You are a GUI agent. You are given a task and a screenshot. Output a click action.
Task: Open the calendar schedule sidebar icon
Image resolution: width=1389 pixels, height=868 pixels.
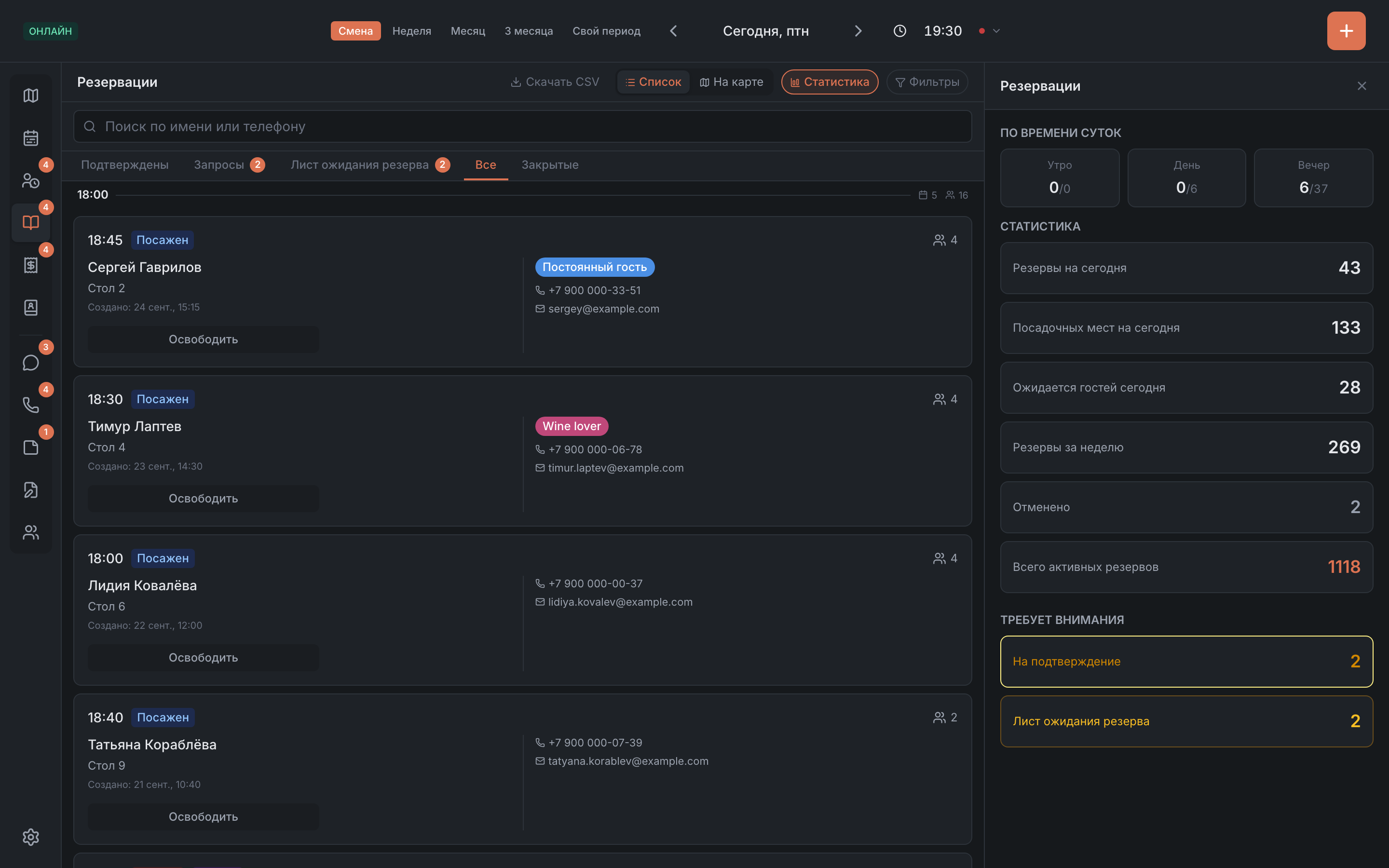tap(31, 138)
